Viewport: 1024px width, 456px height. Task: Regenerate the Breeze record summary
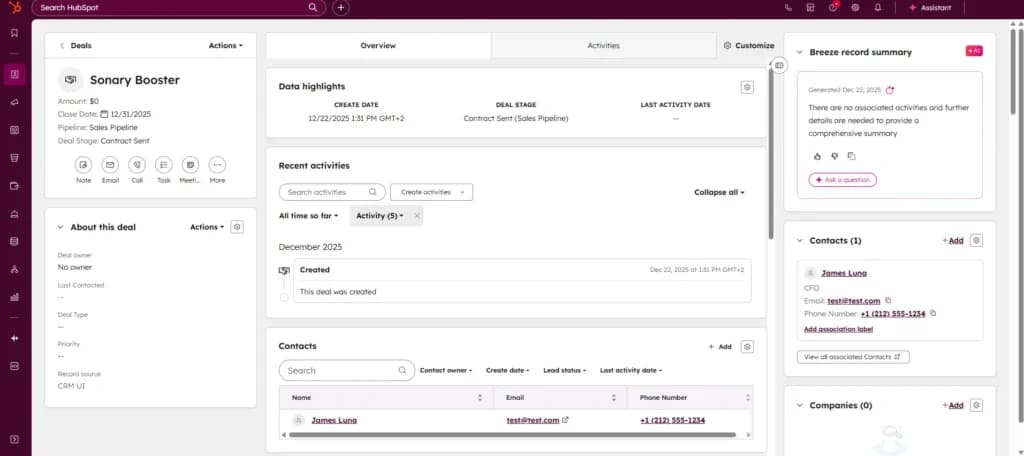[x=889, y=90]
